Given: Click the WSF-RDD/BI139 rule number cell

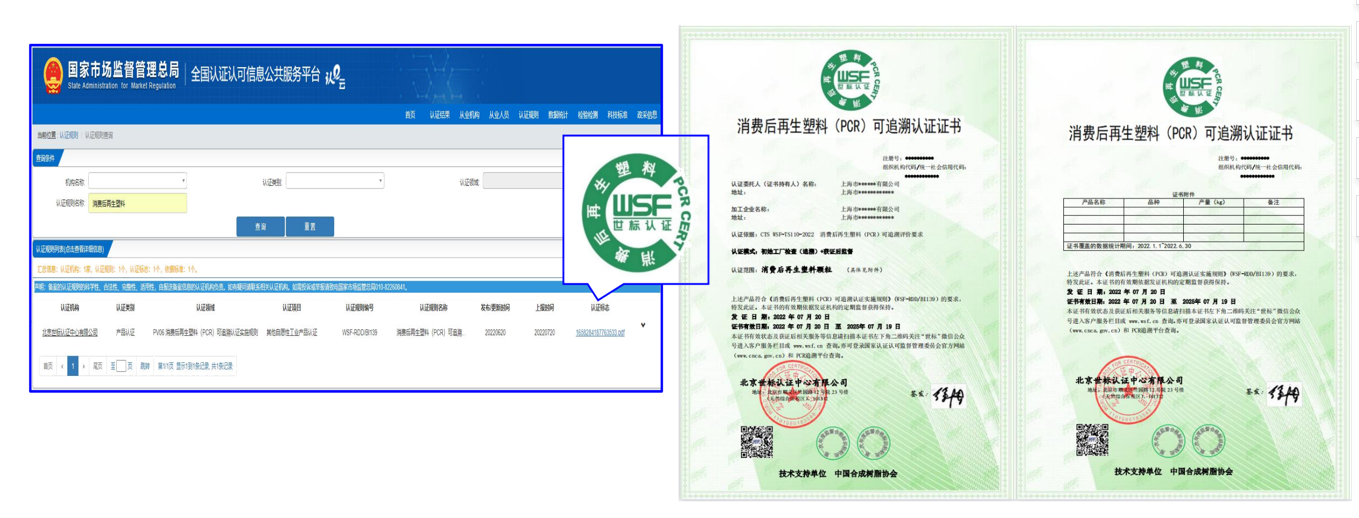Looking at the screenshot, I should click(x=360, y=333).
